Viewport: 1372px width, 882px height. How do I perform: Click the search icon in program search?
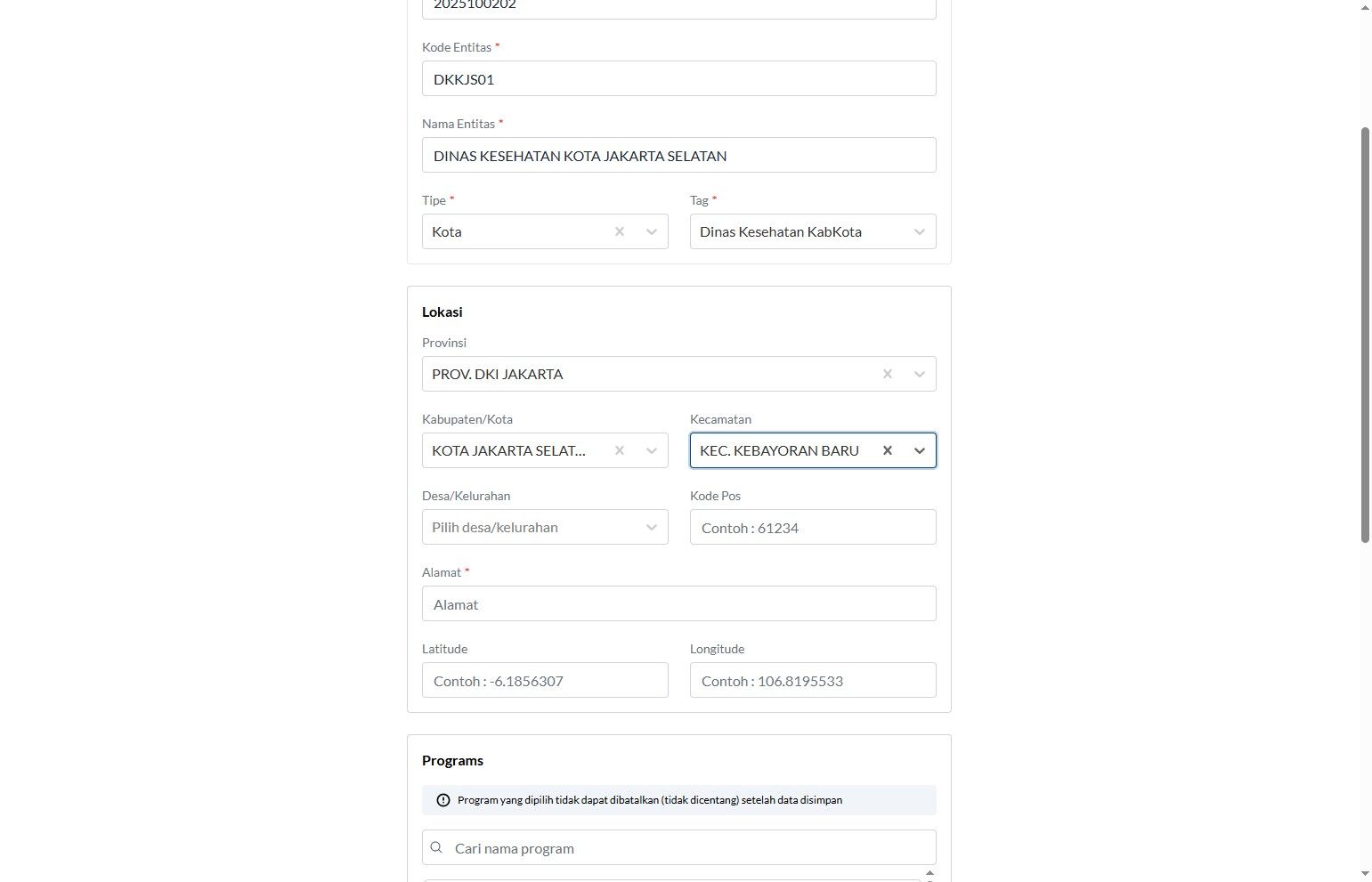coord(436,847)
